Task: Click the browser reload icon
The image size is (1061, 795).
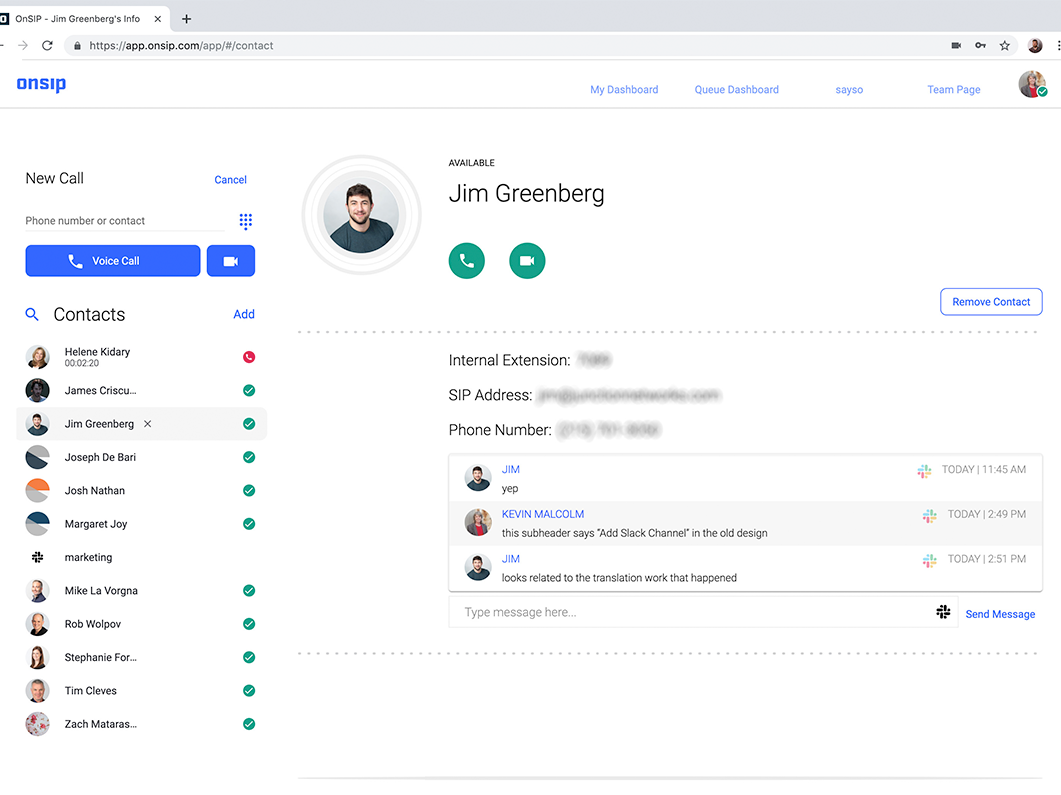Action: click(x=47, y=46)
